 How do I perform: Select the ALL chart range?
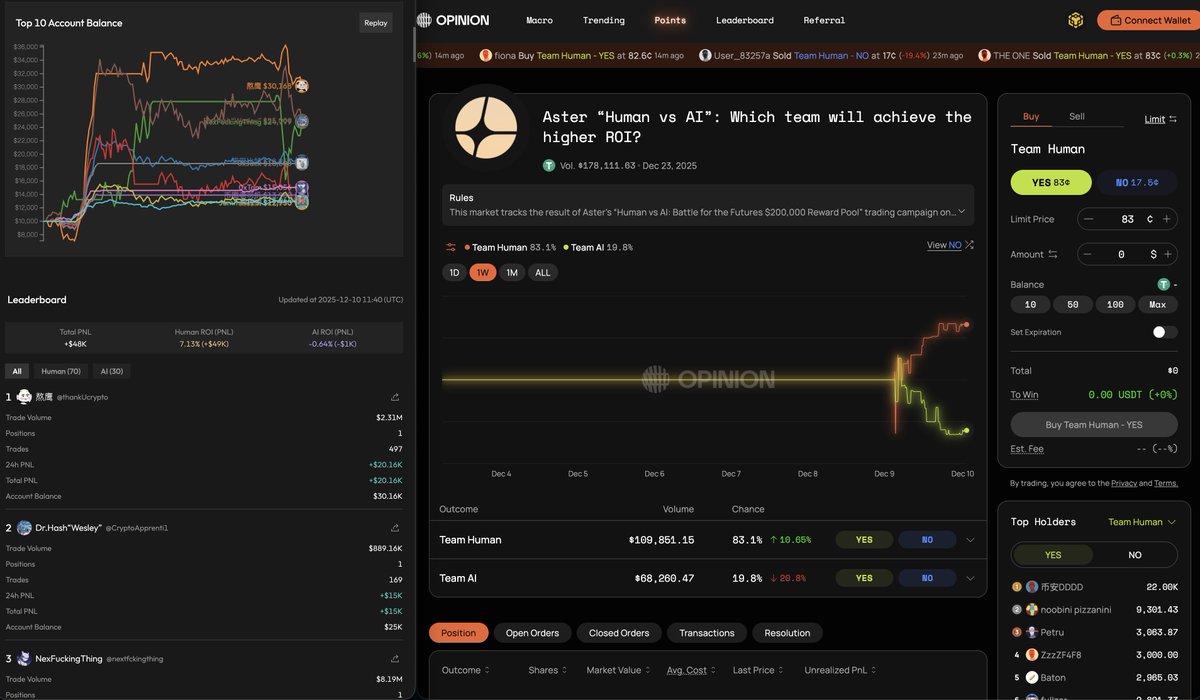[x=543, y=273]
